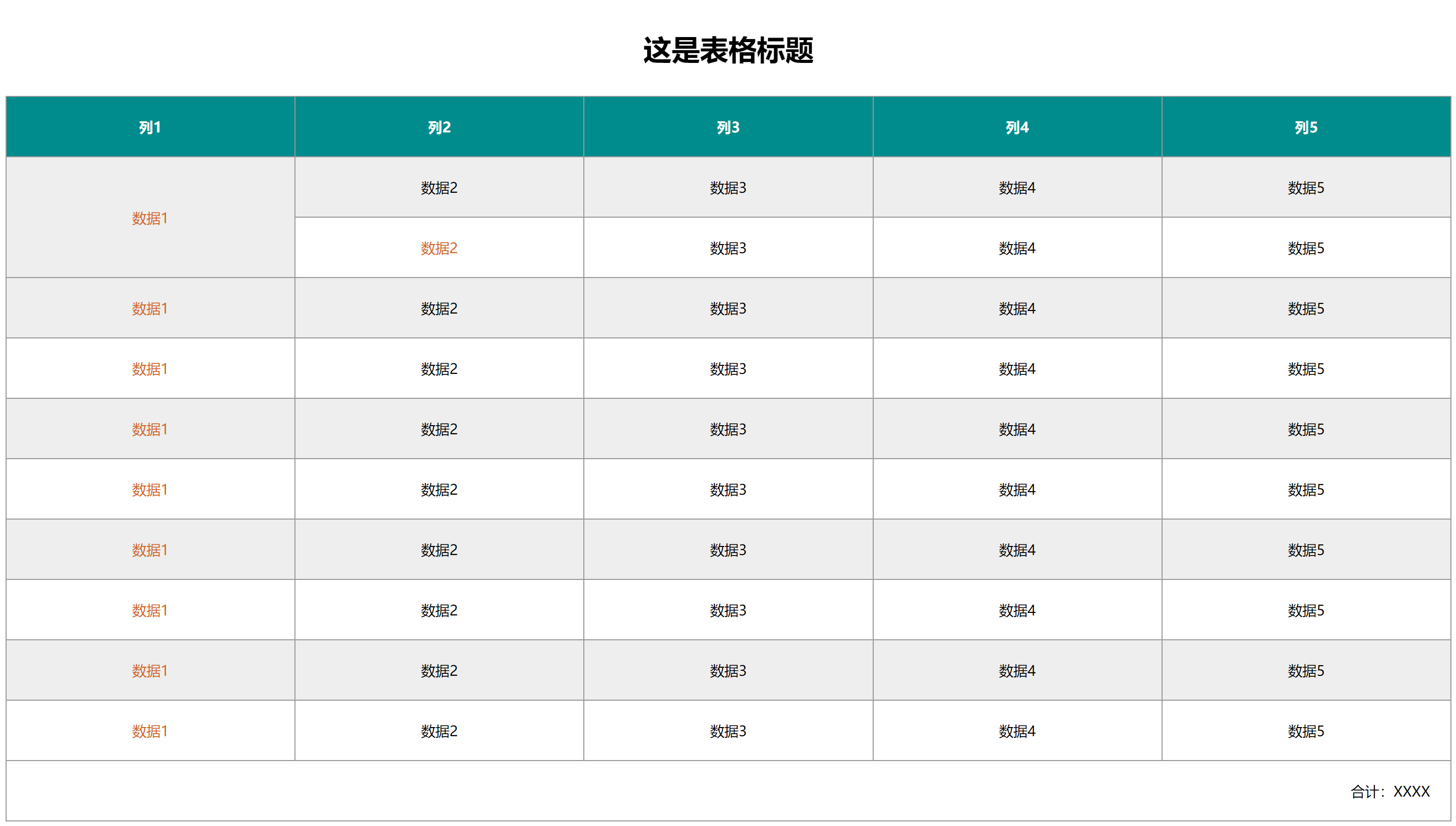Select the 列2 column header
The height and width of the screenshot is (826, 1456).
[x=439, y=127]
